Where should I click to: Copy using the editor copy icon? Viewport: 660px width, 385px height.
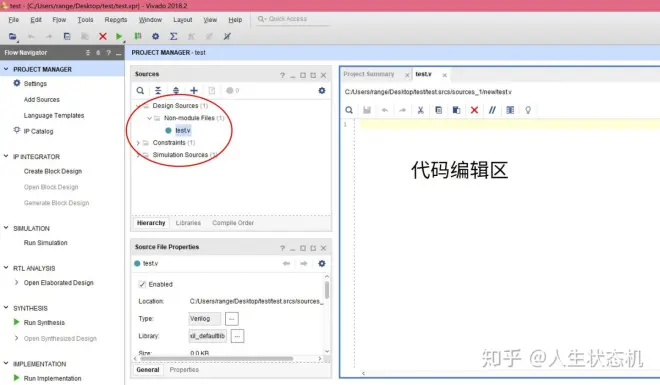[x=438, y=110]
